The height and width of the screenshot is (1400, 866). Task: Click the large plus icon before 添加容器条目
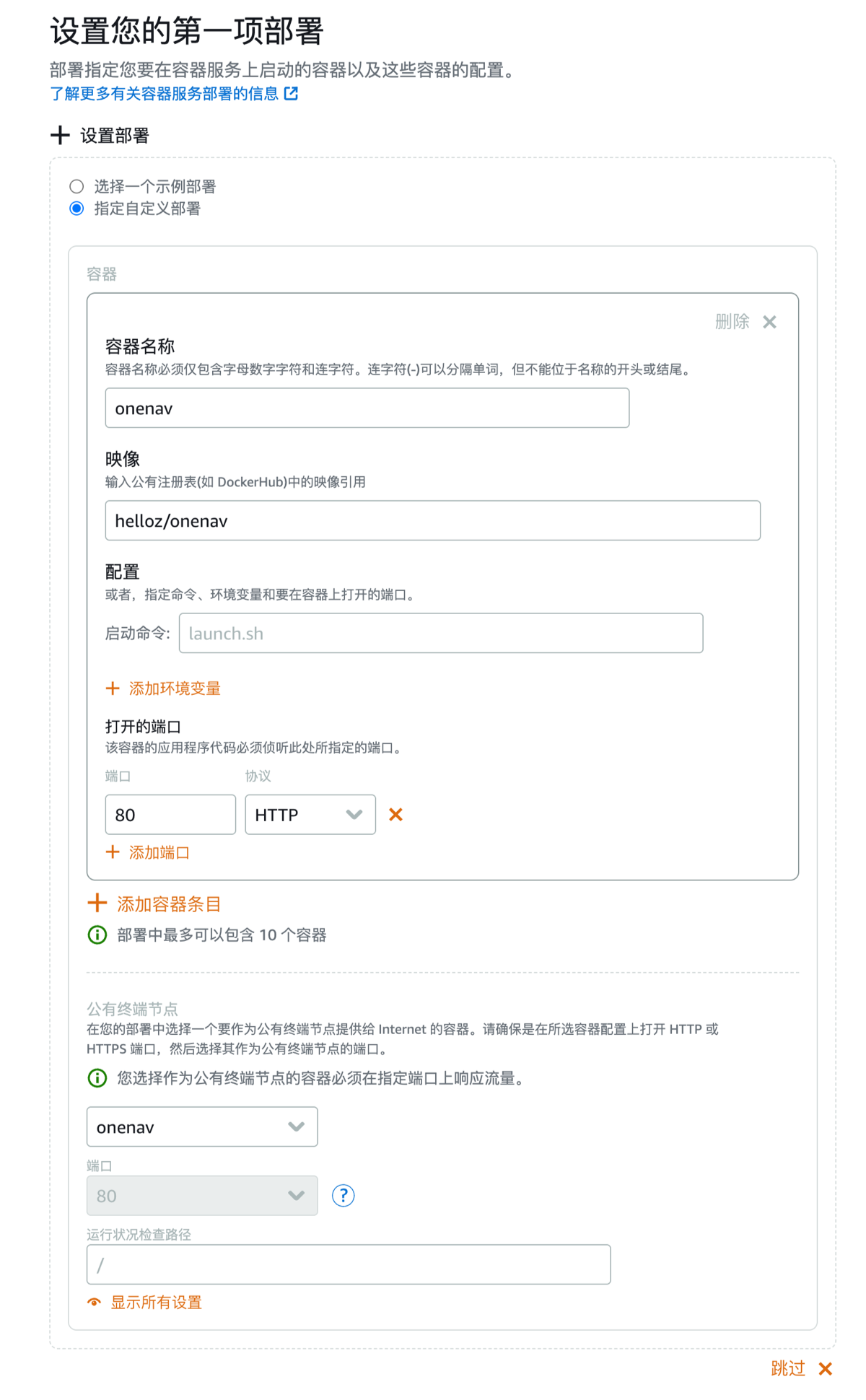97,903
